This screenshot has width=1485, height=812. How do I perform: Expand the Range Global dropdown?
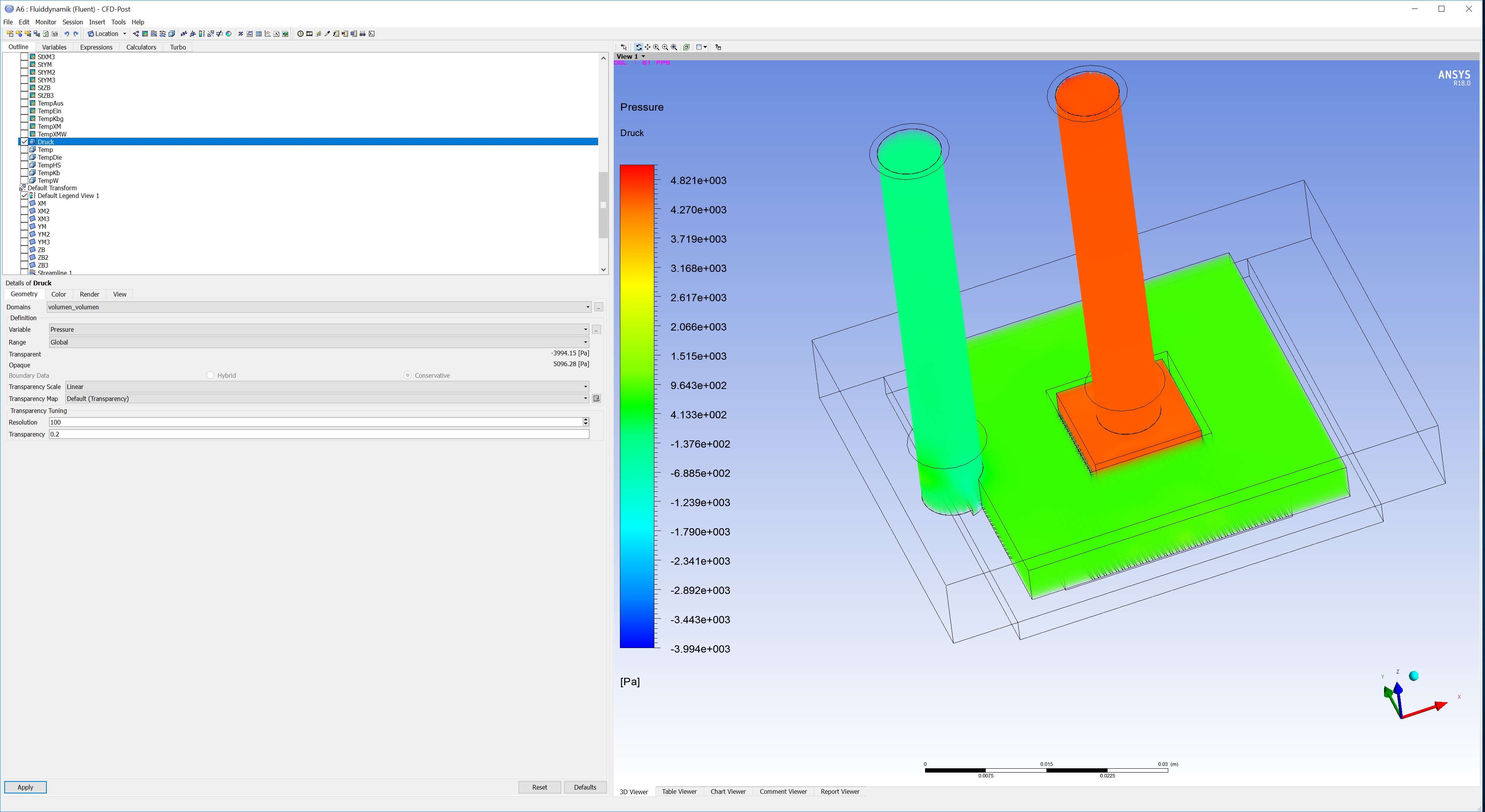pyautogui.click(x=585, y=342)
